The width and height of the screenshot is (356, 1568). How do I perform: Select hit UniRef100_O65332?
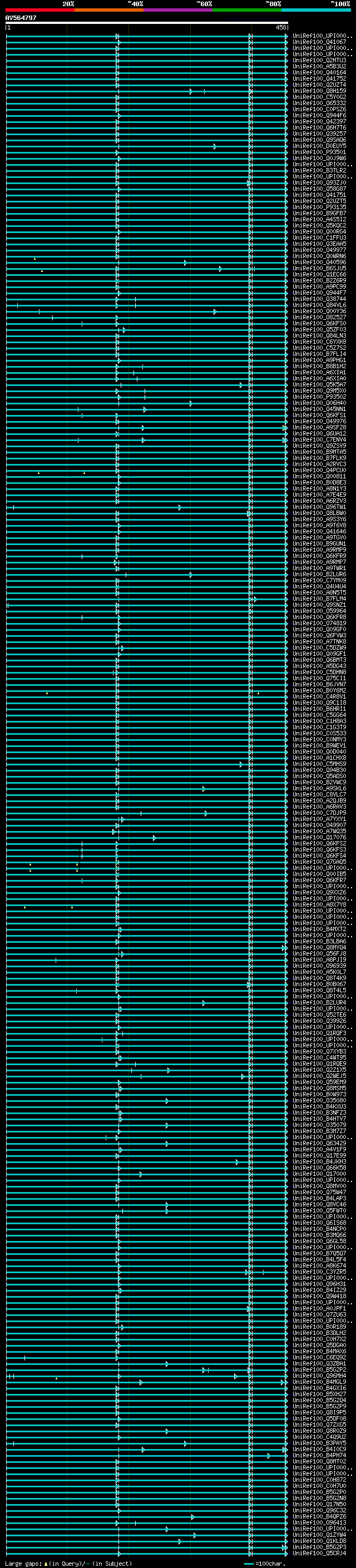(319, 103)
